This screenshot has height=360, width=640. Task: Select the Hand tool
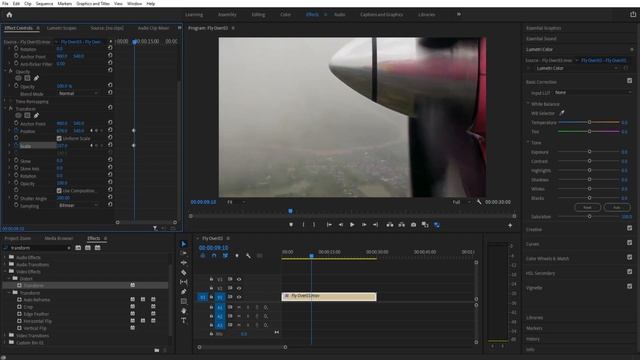coord(184,311)
